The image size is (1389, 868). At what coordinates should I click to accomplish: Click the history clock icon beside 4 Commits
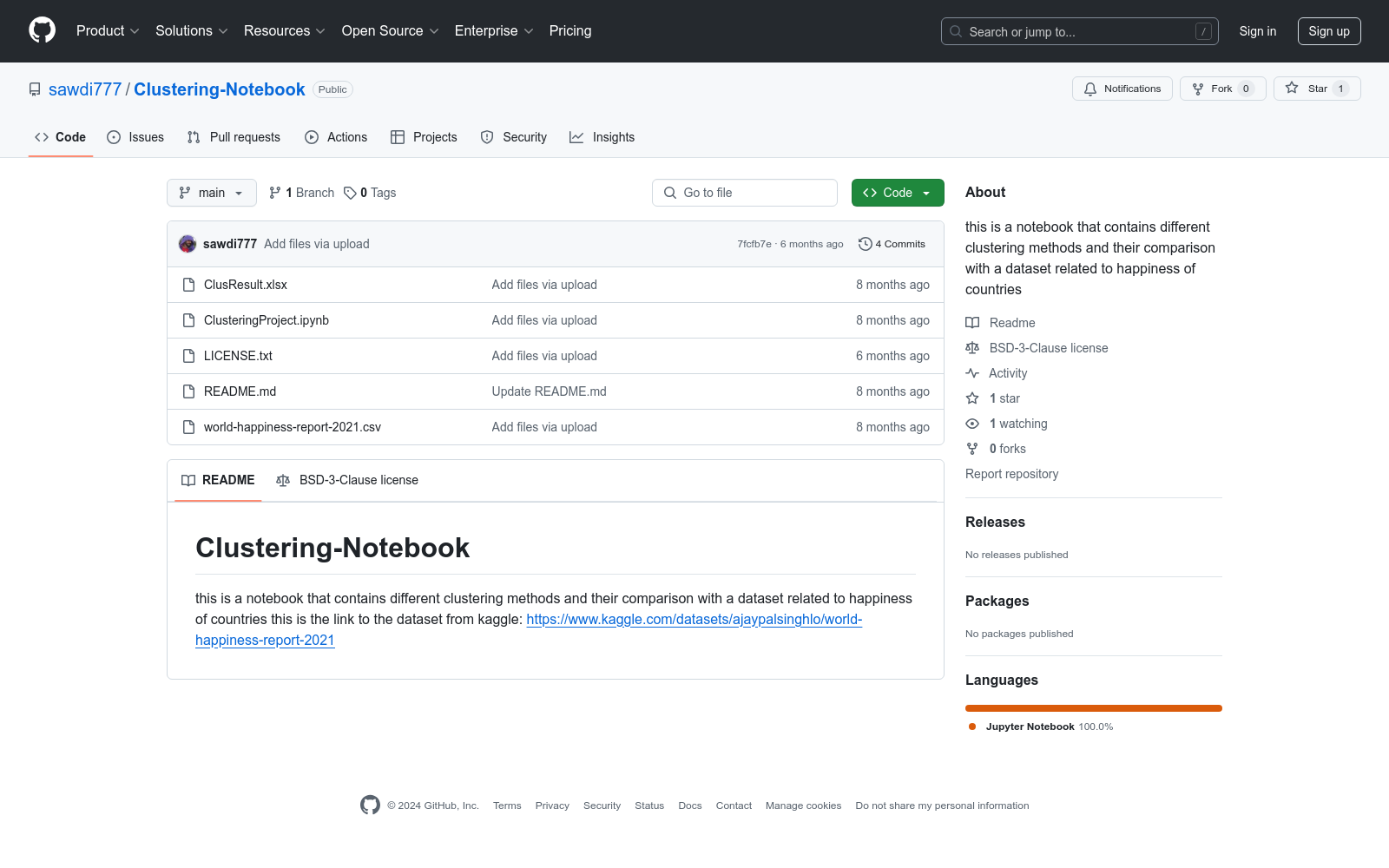(x=865, y=244)
